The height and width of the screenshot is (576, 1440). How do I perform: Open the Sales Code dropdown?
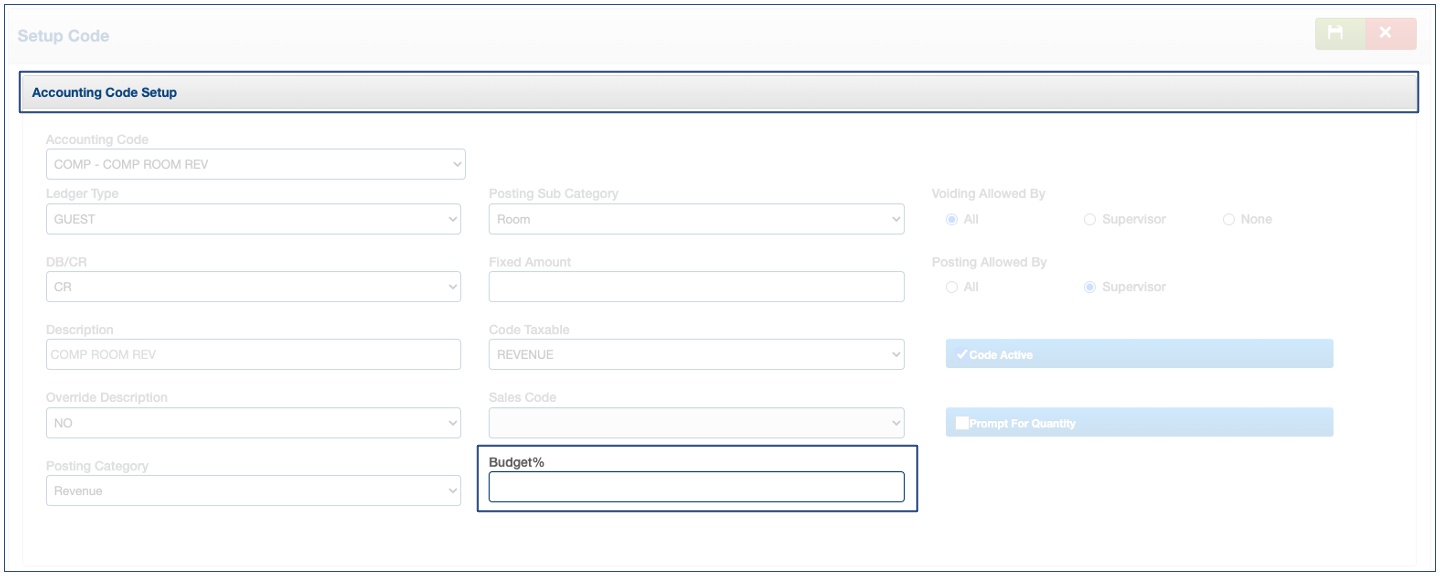point(696,422)
